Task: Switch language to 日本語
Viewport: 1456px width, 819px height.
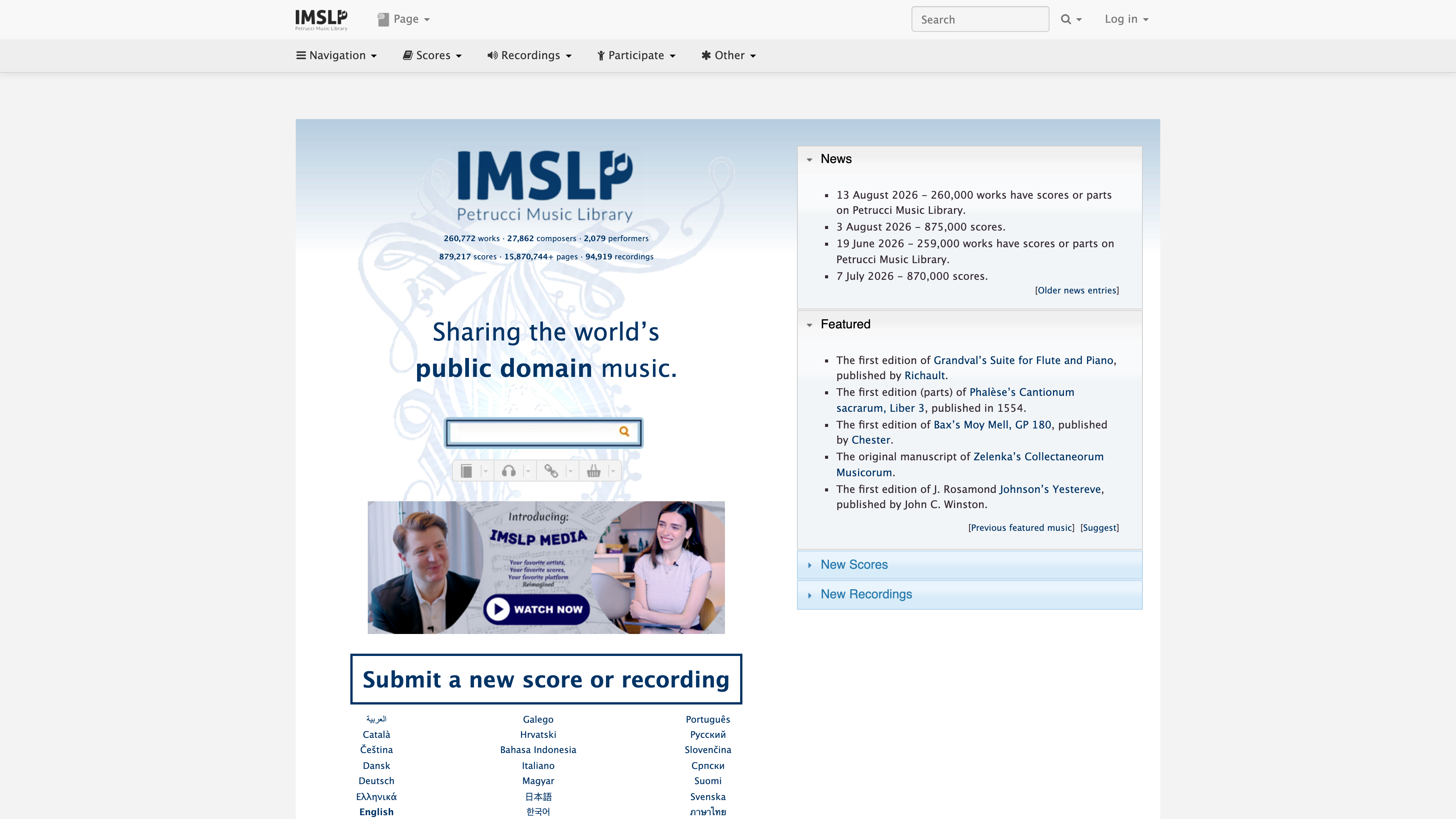Action: click(x=538, y=797)
